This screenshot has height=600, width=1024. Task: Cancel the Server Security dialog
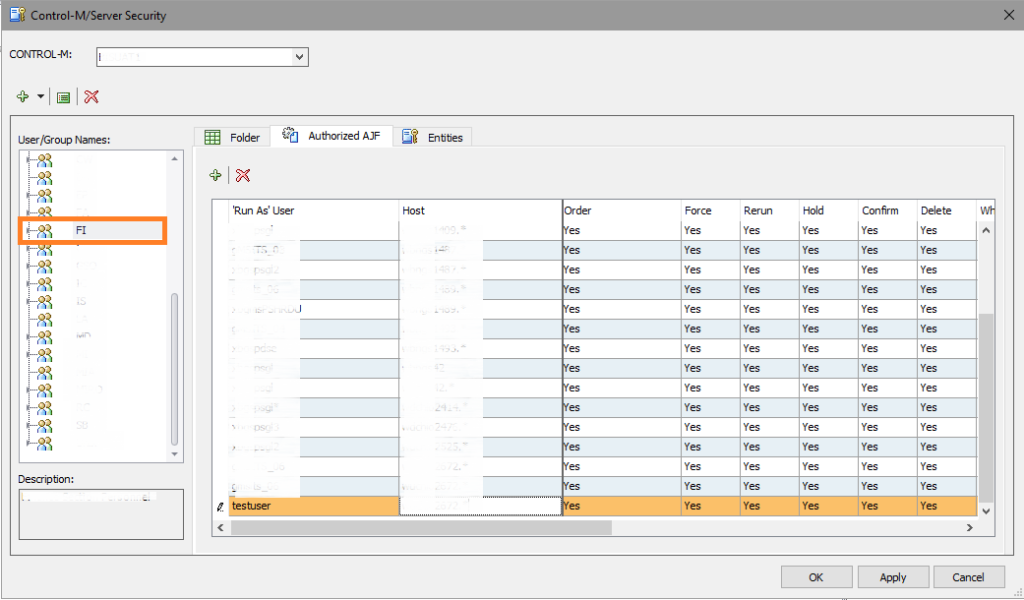[x=968, y=577]
